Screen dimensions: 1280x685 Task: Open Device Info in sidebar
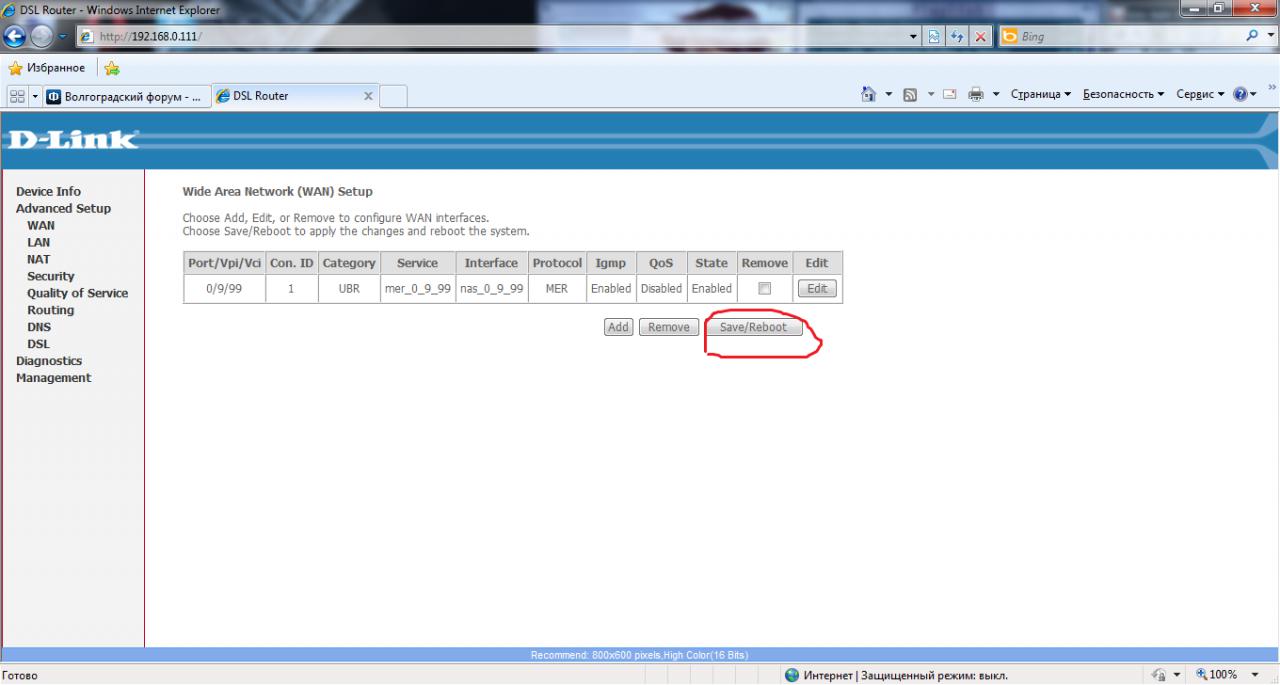tap(48, 191)
